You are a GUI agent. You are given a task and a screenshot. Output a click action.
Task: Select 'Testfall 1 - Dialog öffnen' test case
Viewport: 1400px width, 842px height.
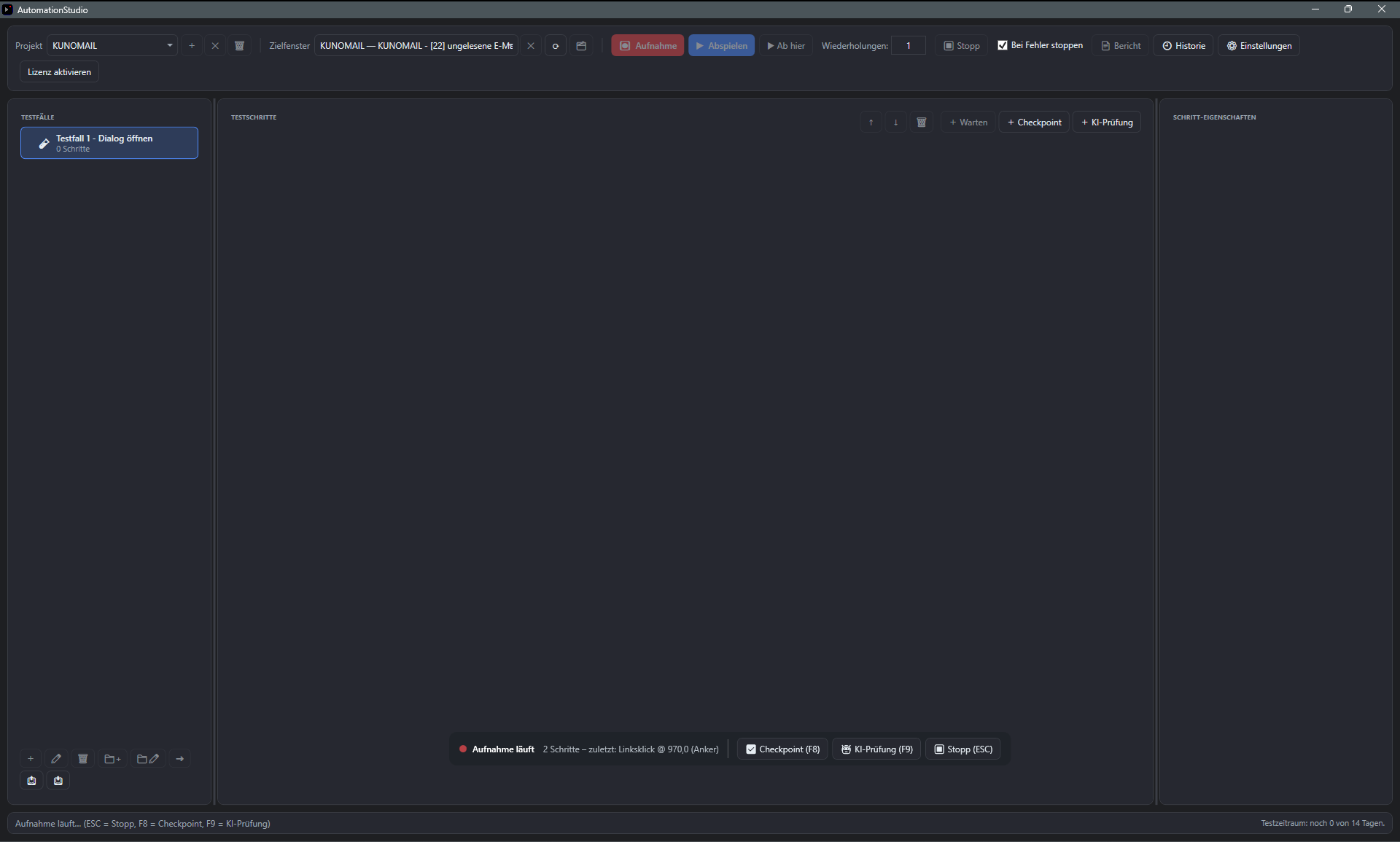tap(109, 143)
